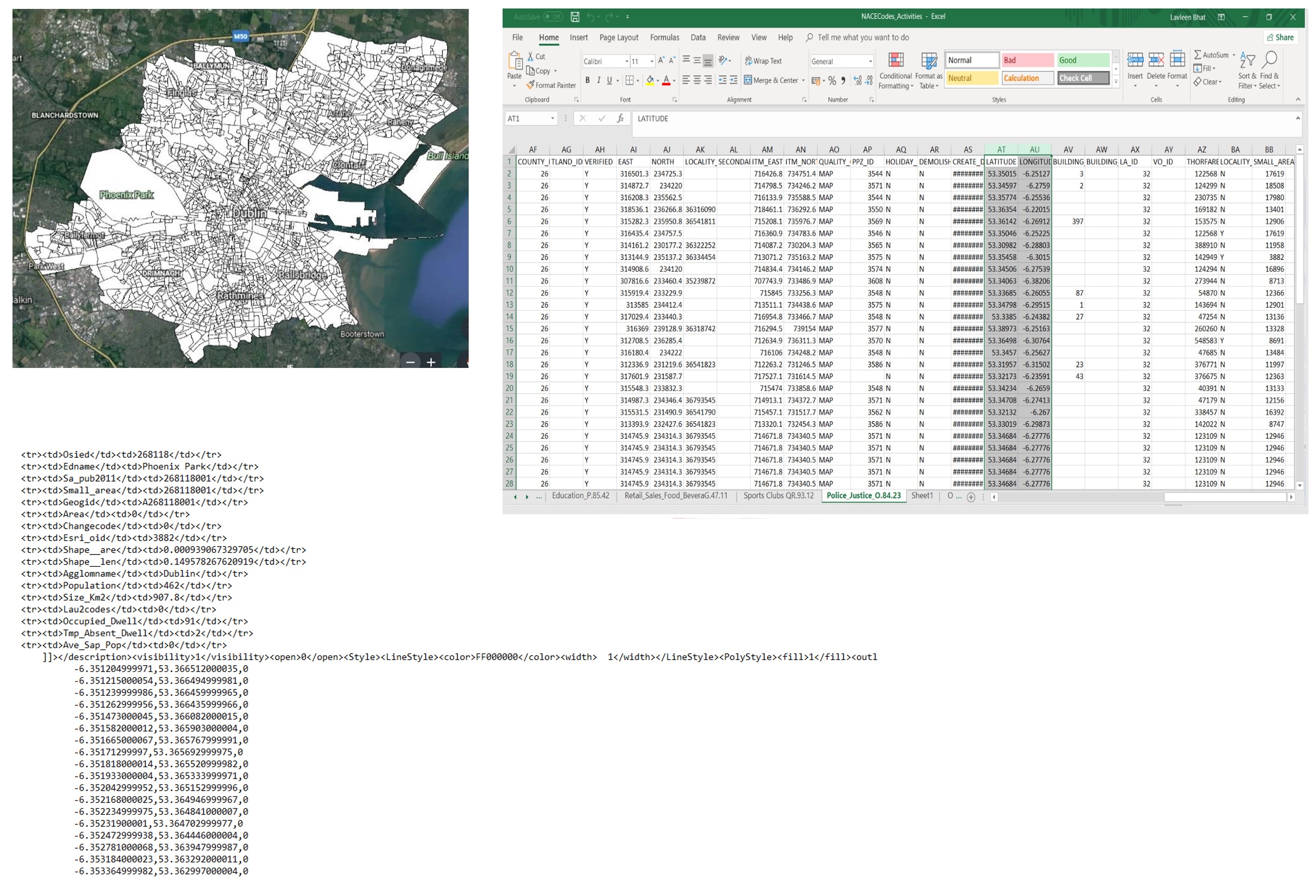Open Customize Quick Access Toolbar dropdown

627,17
